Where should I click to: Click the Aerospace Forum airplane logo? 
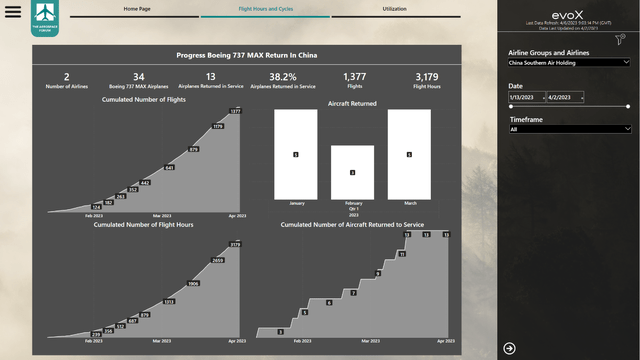pos(45,18)
